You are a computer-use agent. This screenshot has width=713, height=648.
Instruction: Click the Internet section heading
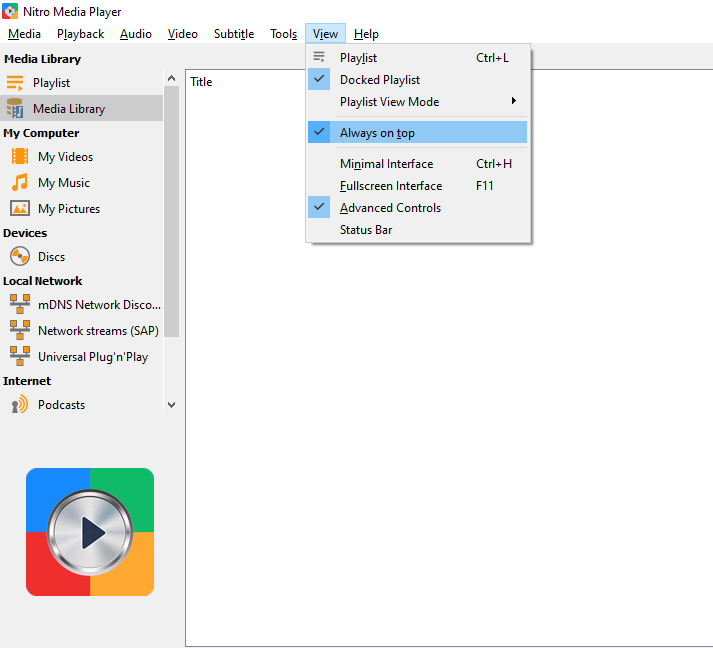point(27,381)
